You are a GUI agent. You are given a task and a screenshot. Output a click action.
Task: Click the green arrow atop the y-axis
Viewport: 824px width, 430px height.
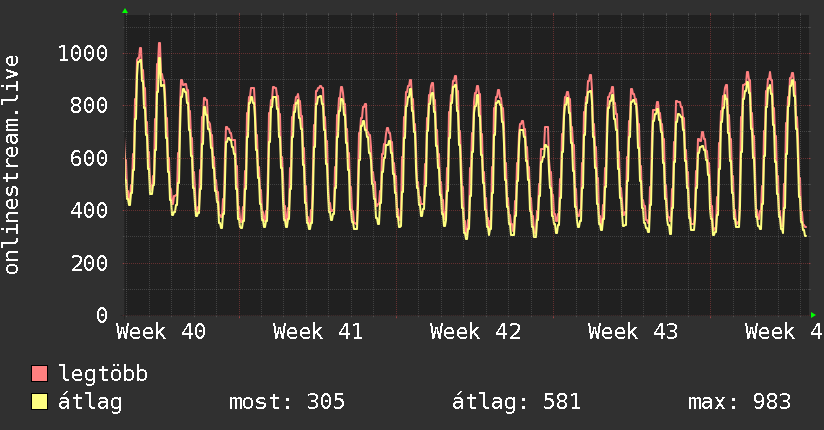tap(125, 11)
